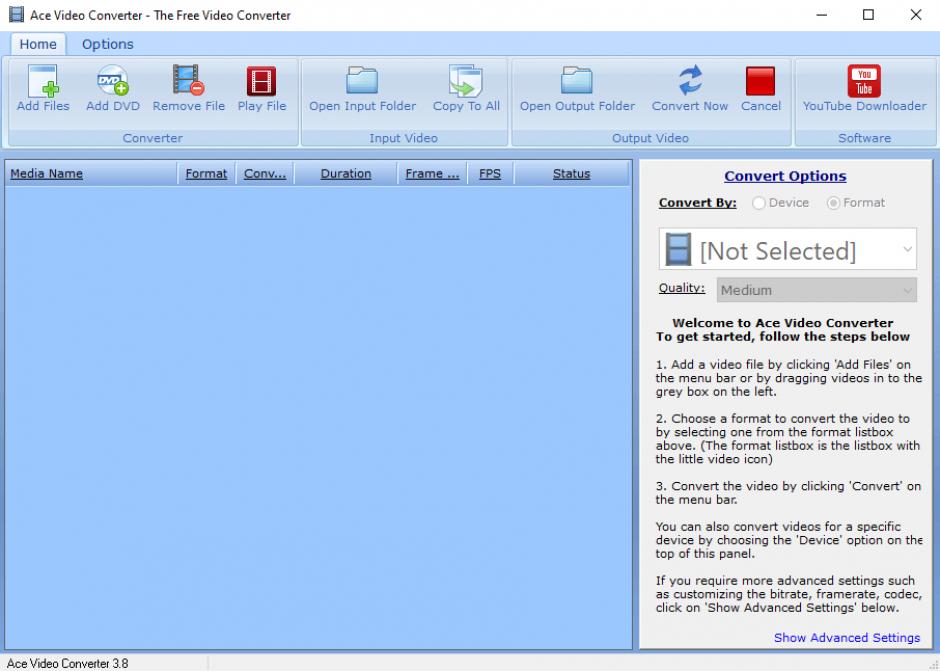The image size is (940, 671).
Task: Click the Convert Options heading
Action: 785,176
